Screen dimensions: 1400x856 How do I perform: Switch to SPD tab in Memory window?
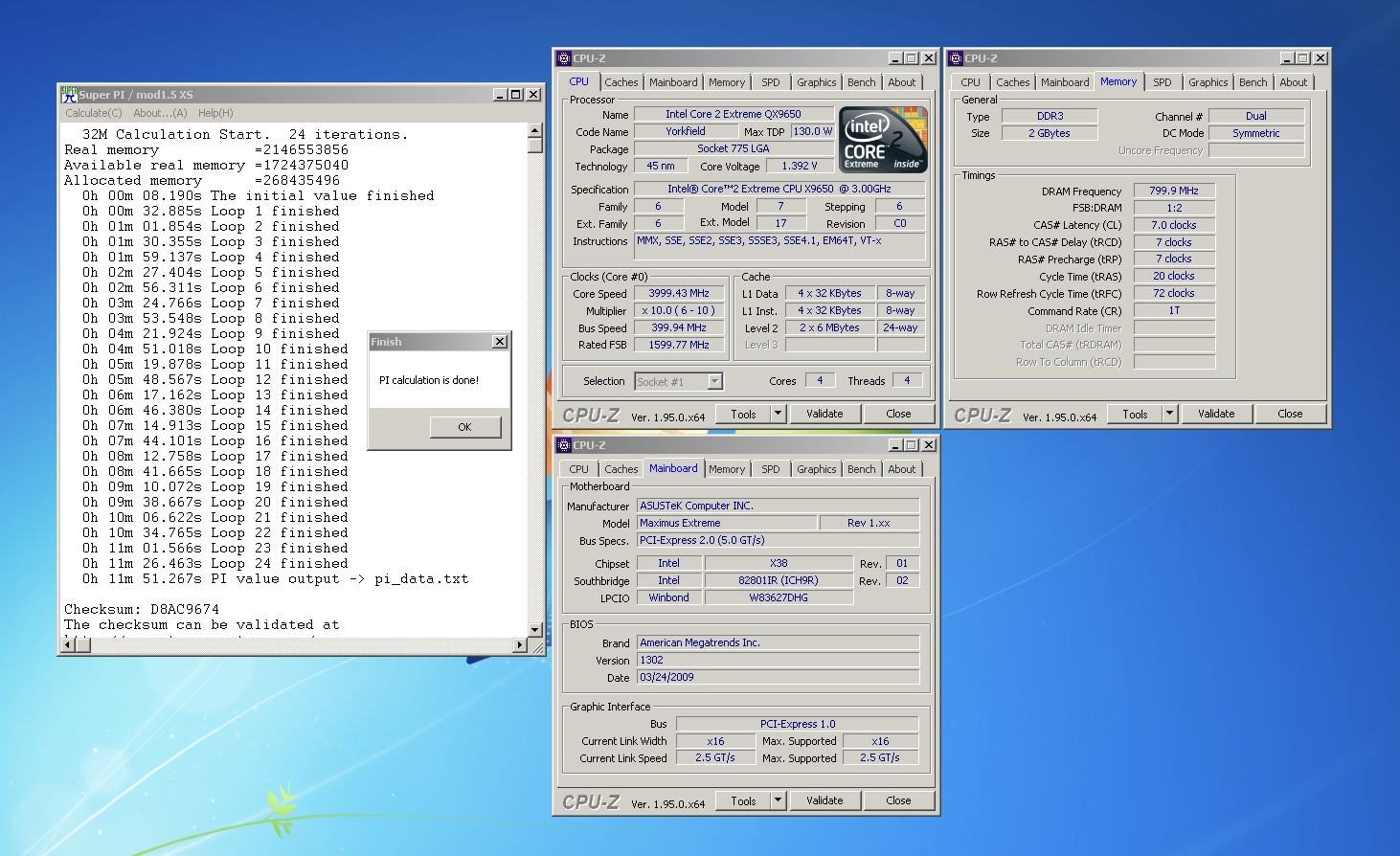(1162, 82)
